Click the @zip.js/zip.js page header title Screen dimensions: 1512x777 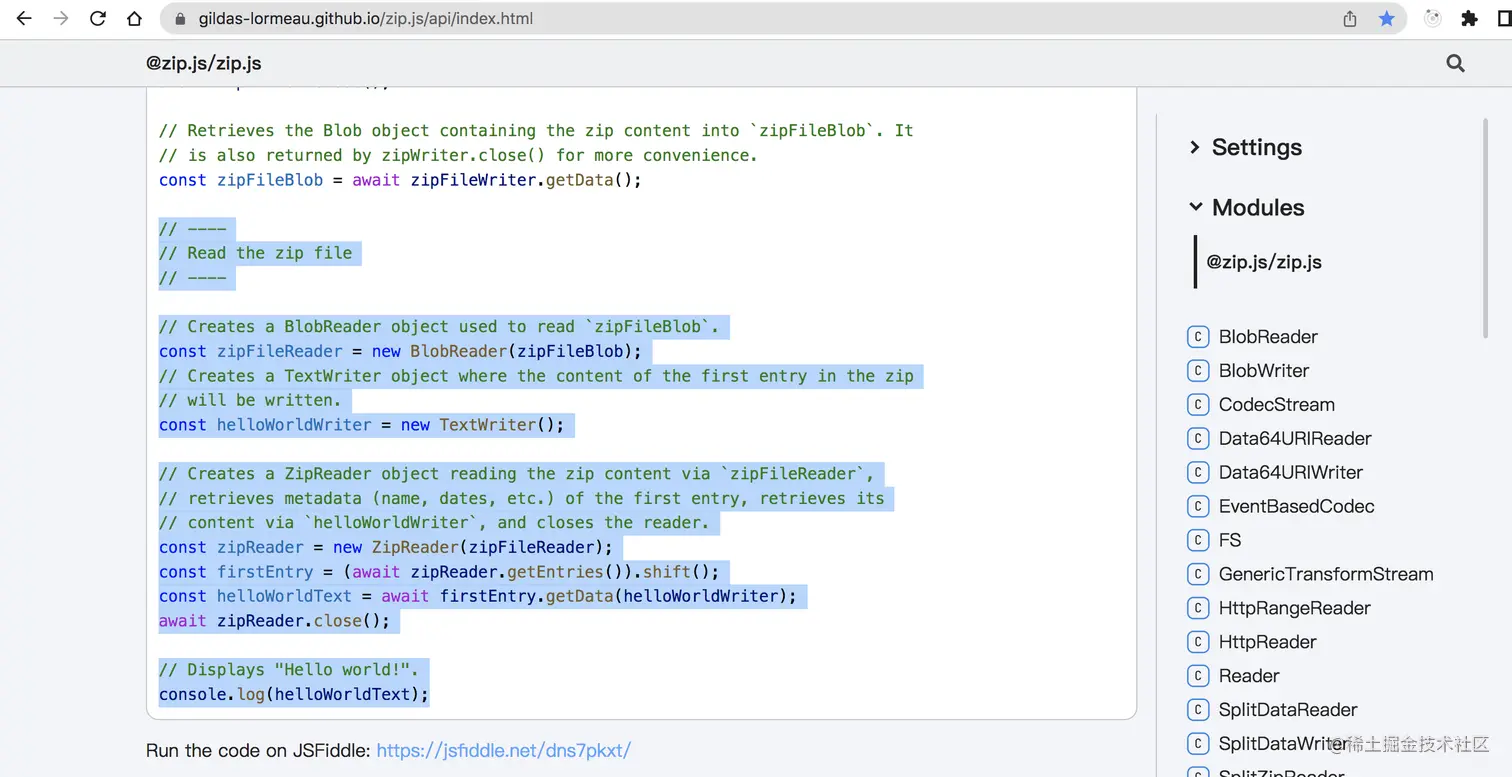204,63
